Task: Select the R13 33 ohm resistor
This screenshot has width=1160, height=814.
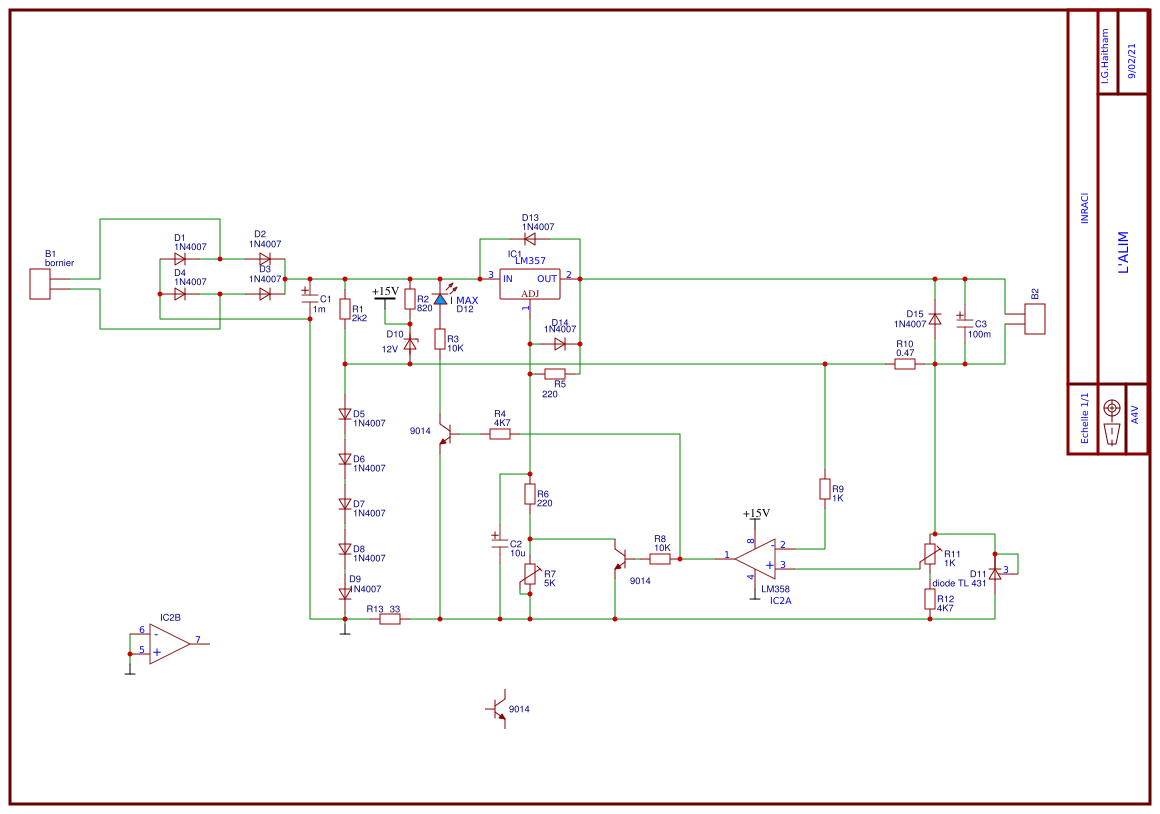Action: [390, 619]
